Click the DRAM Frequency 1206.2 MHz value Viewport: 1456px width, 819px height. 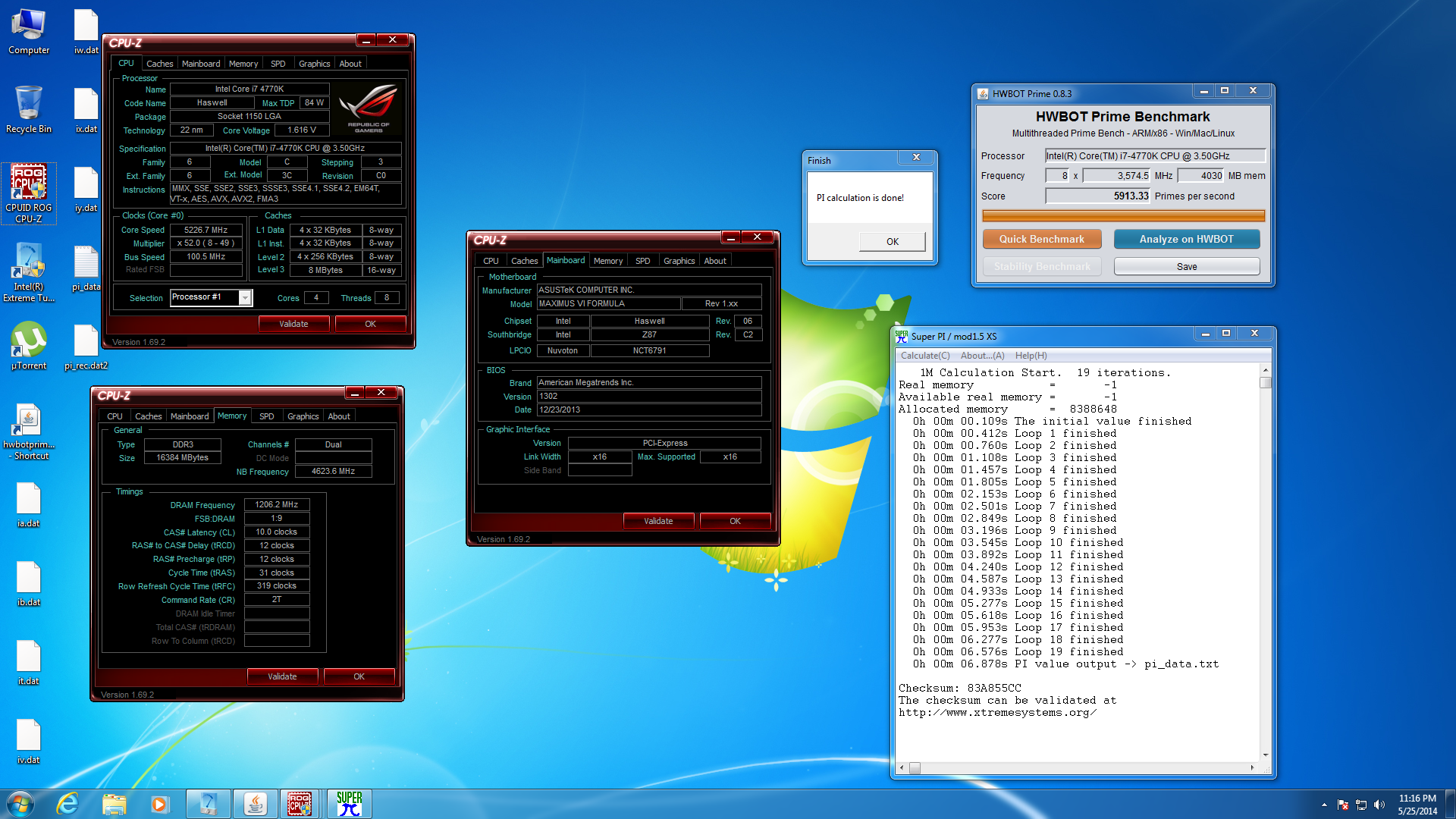tap(277, 505)
